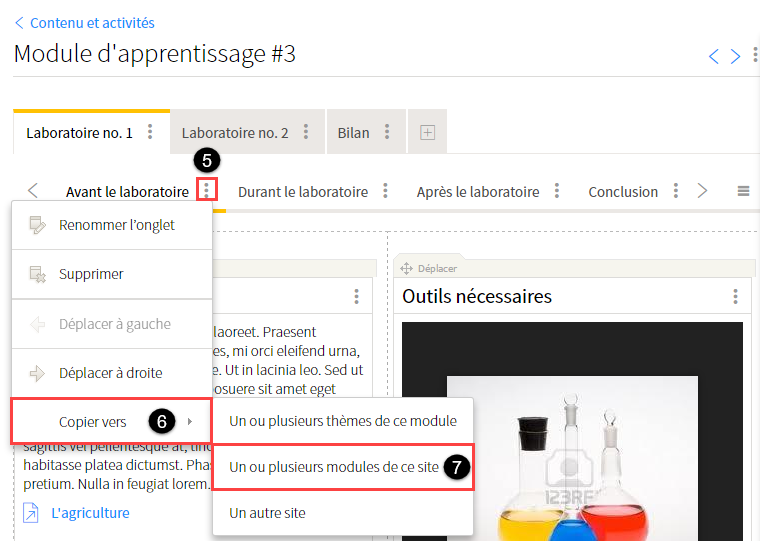This screenshot has height=541, width=760.
Task: Open options for Laboratoire no. 1 tab
Action: coord(150,132)
